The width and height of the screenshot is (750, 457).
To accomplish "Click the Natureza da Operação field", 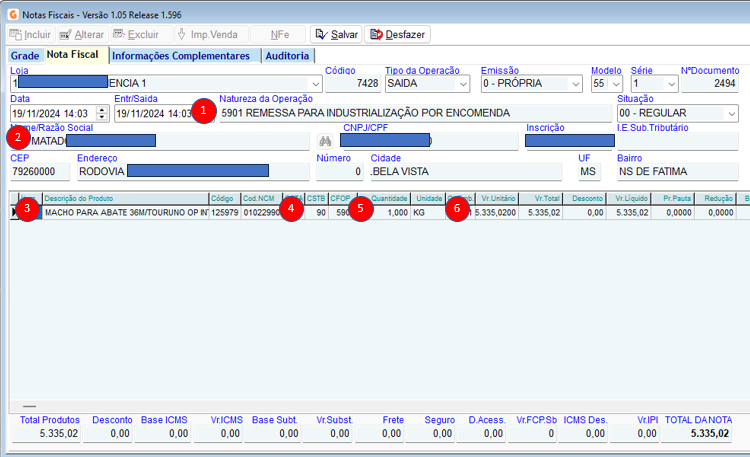I will 416,113.
